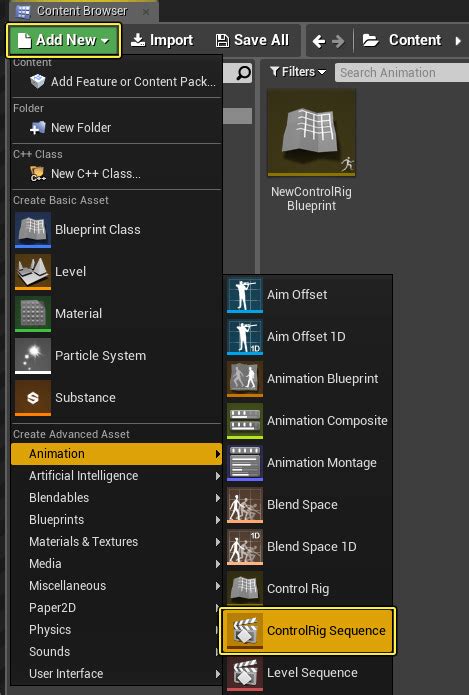This screenshot has width=469, height=695.
Task: Click the Substance icon
Action: click(33, 398)
